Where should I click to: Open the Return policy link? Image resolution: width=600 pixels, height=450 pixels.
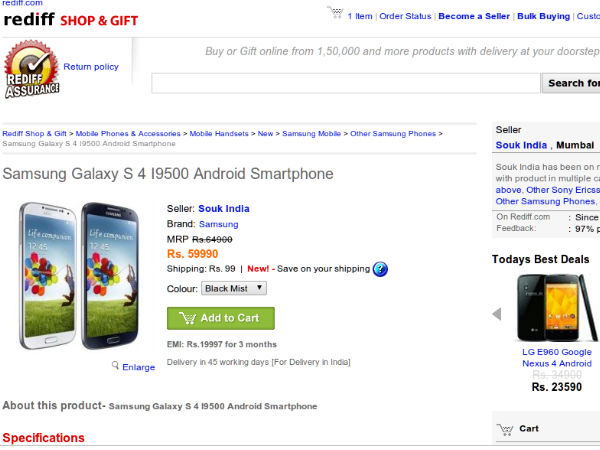(91, 67)
